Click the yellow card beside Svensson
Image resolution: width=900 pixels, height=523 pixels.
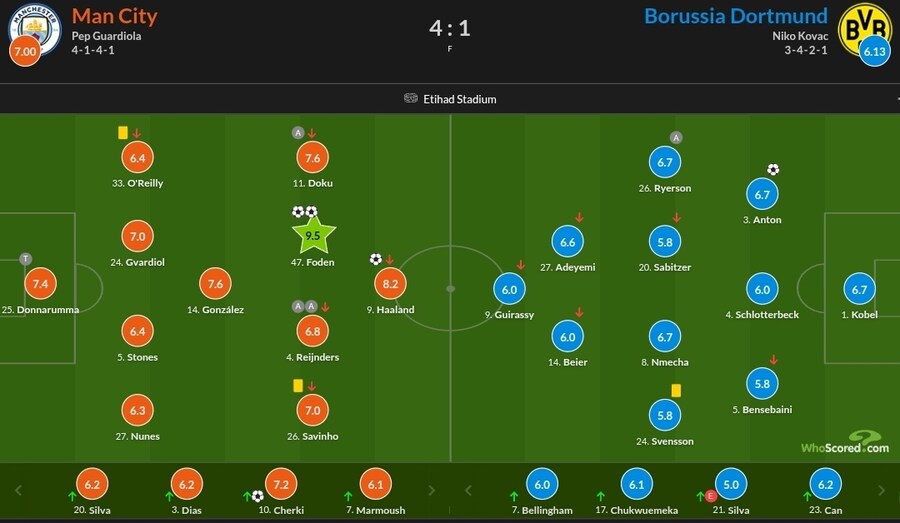click(x=676, y=390)
